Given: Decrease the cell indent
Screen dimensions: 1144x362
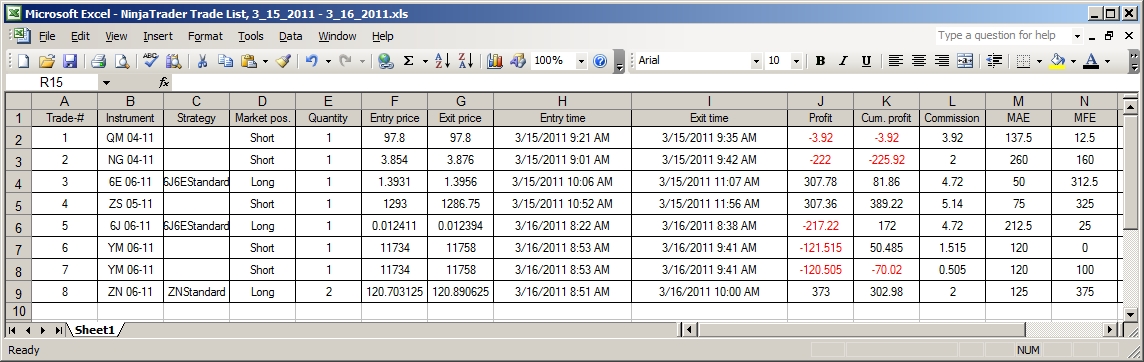Looking at the screenshot, I should (994, 61).
